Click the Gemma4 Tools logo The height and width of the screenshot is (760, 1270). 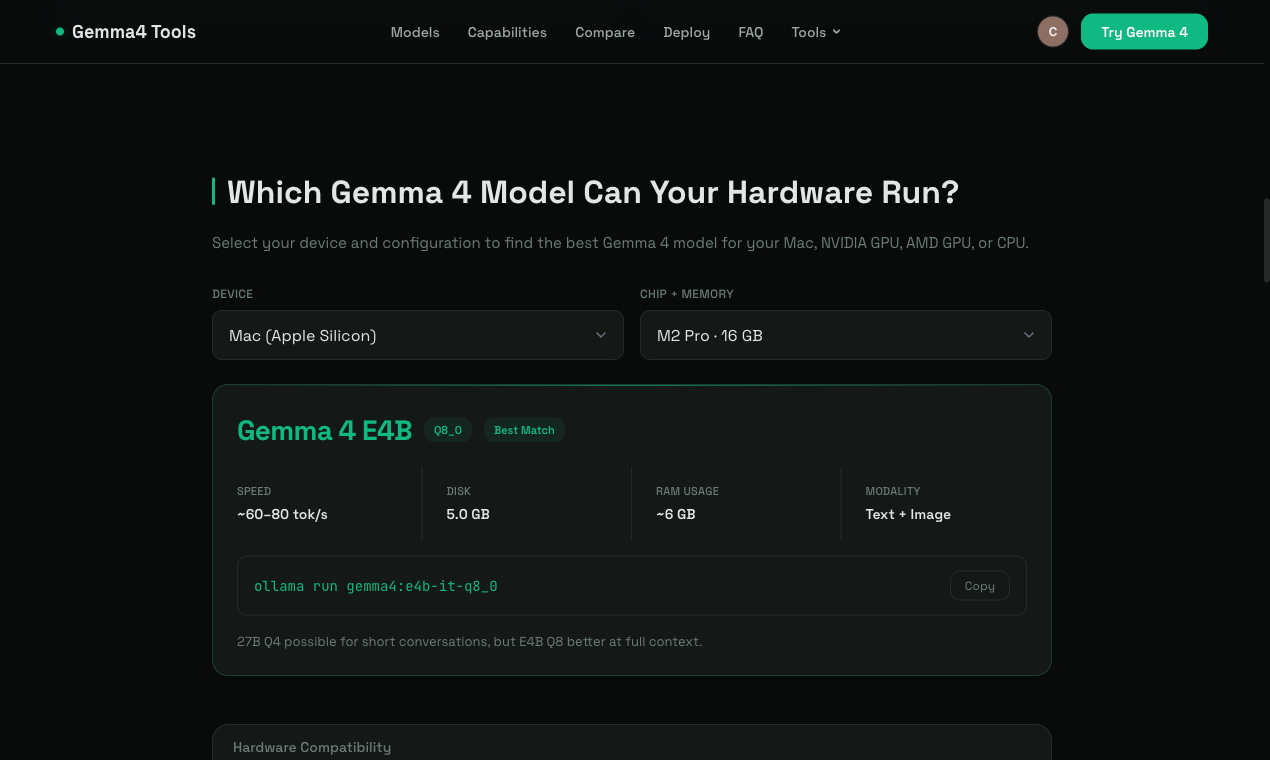pos(133,31)
